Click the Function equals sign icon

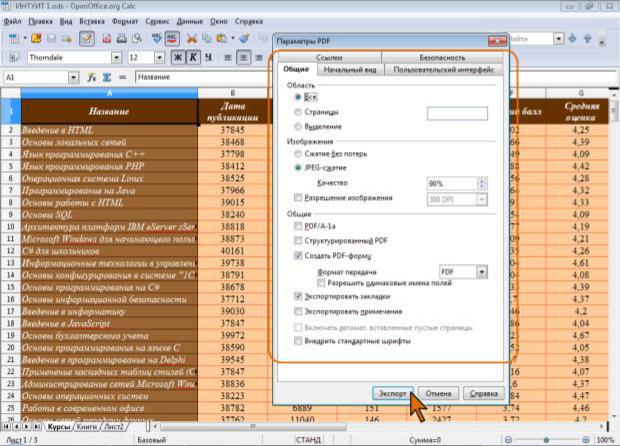pyautogui.click(x=122, y=77)
